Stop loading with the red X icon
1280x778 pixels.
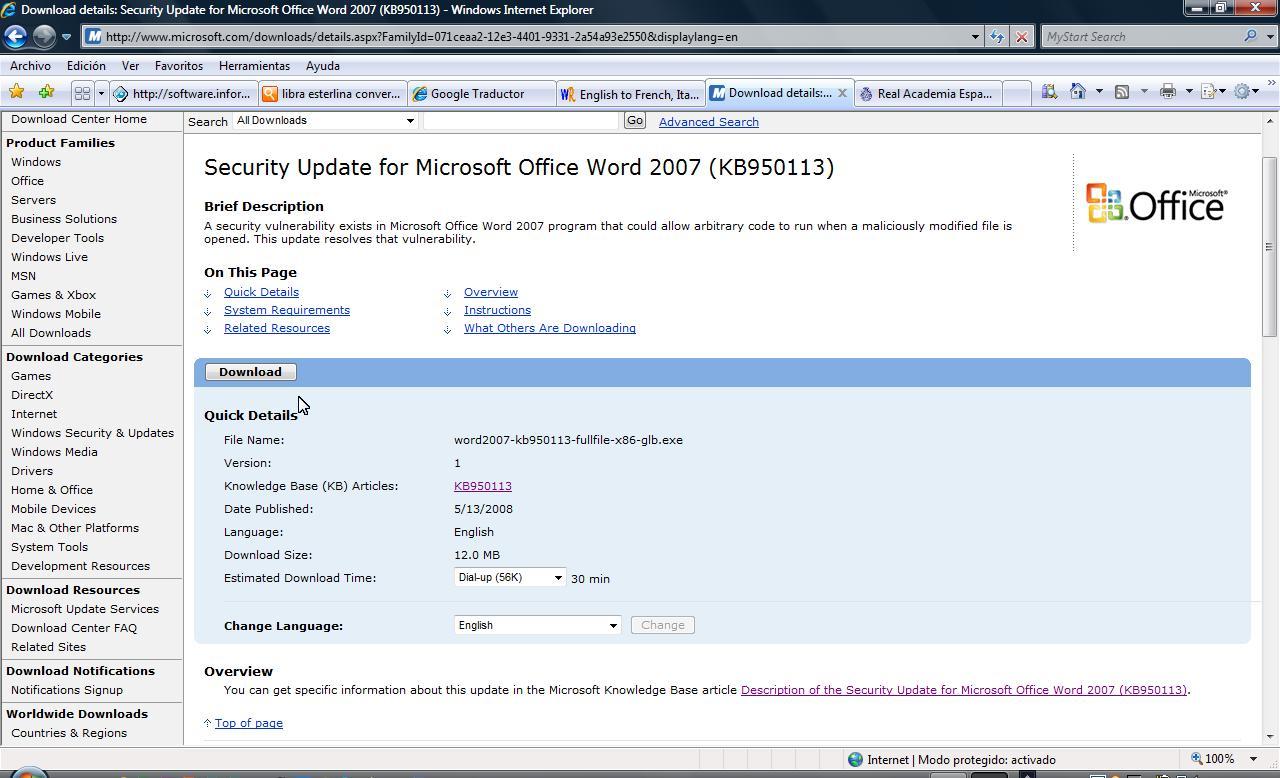point(1021,37)
